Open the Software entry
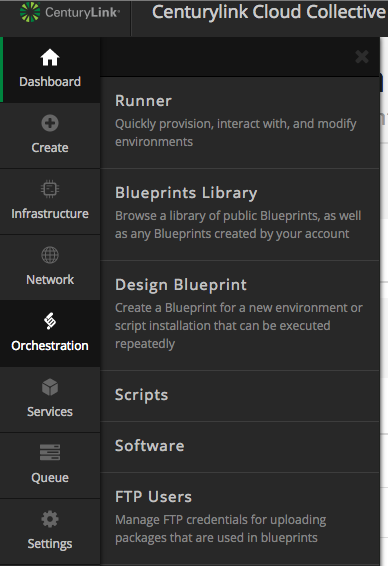 pos(240,447)
